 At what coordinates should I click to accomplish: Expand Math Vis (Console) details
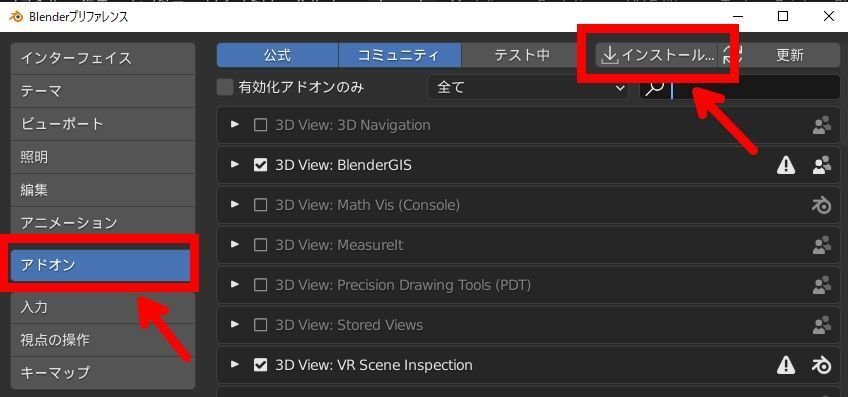(235, 205)
